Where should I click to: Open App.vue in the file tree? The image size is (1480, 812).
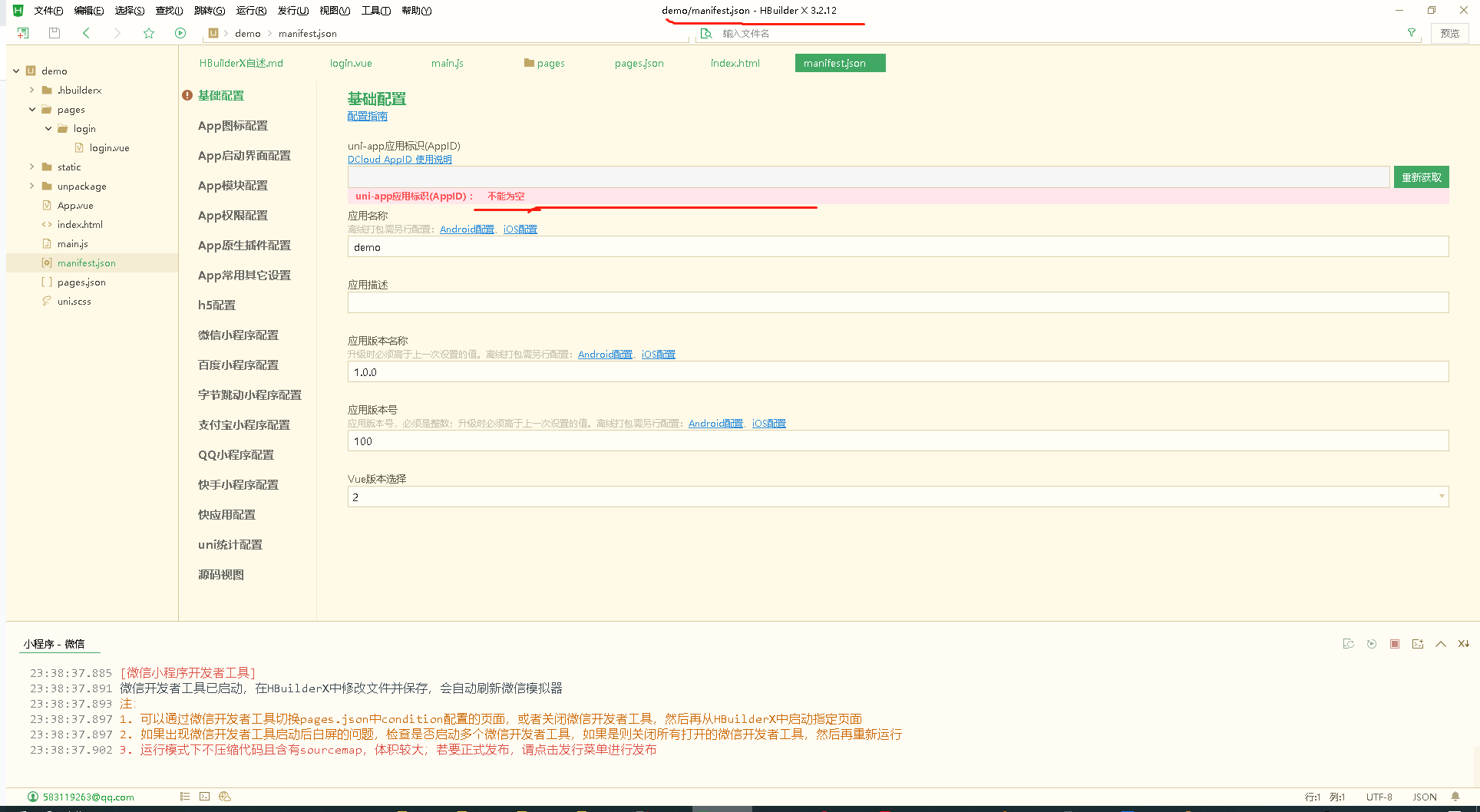point(75,206)
